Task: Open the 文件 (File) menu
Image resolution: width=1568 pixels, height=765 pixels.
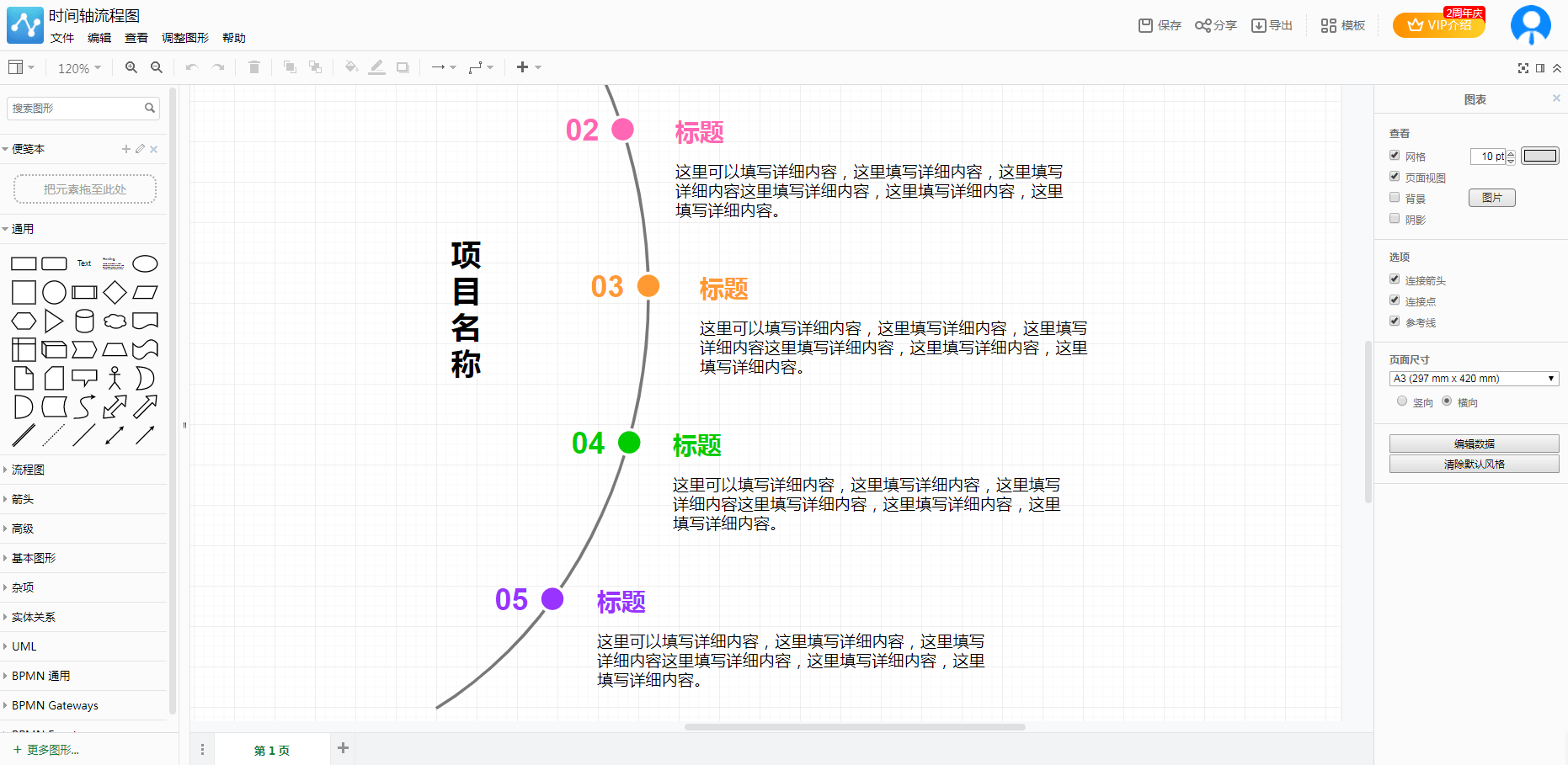Action: click(62, 38)
